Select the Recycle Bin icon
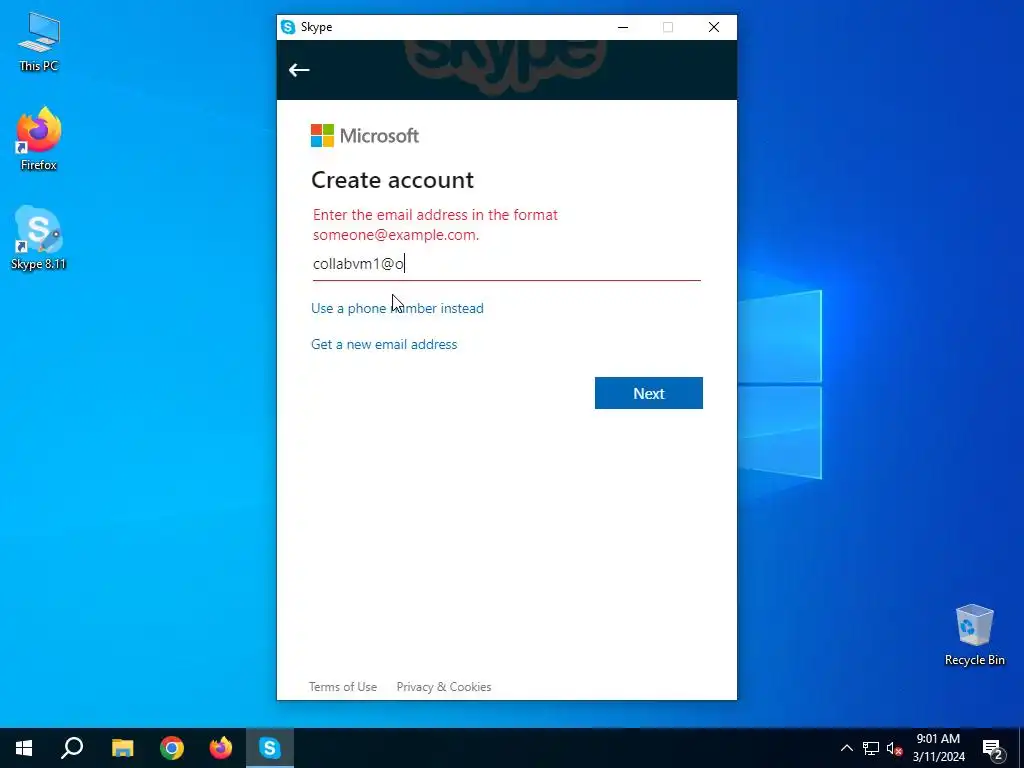The image size is (1024, 768). (x=974, y=635)
